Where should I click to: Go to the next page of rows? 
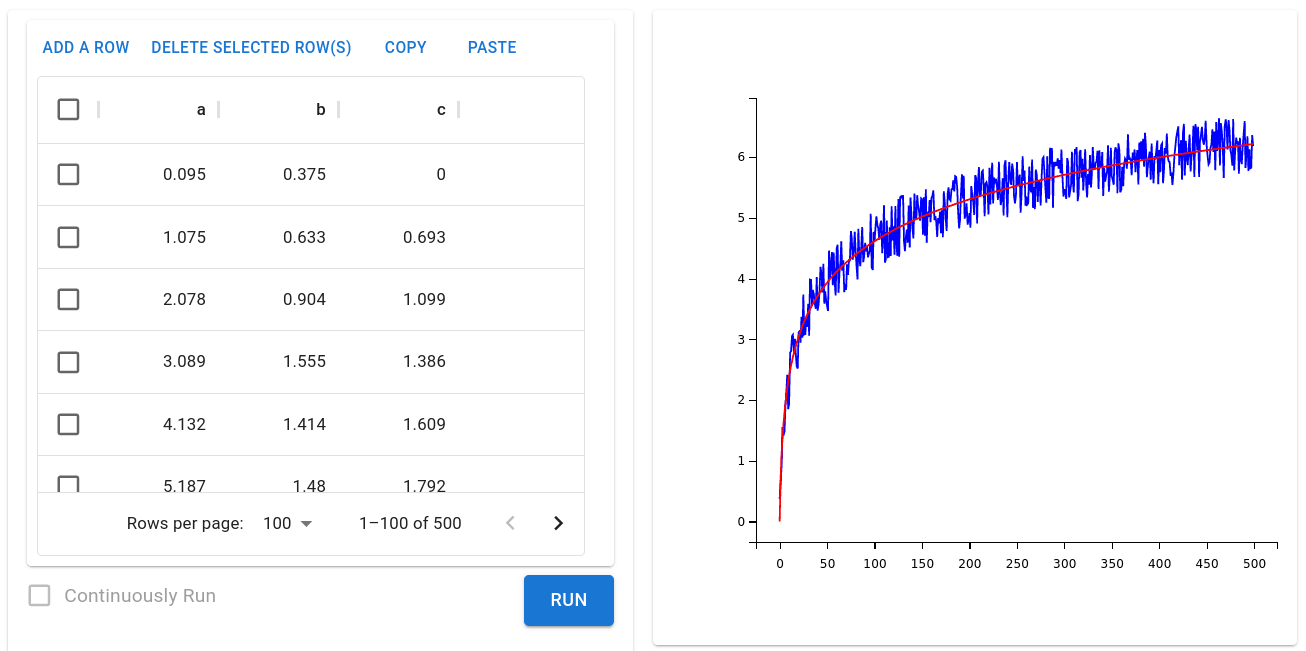(557, 522)
